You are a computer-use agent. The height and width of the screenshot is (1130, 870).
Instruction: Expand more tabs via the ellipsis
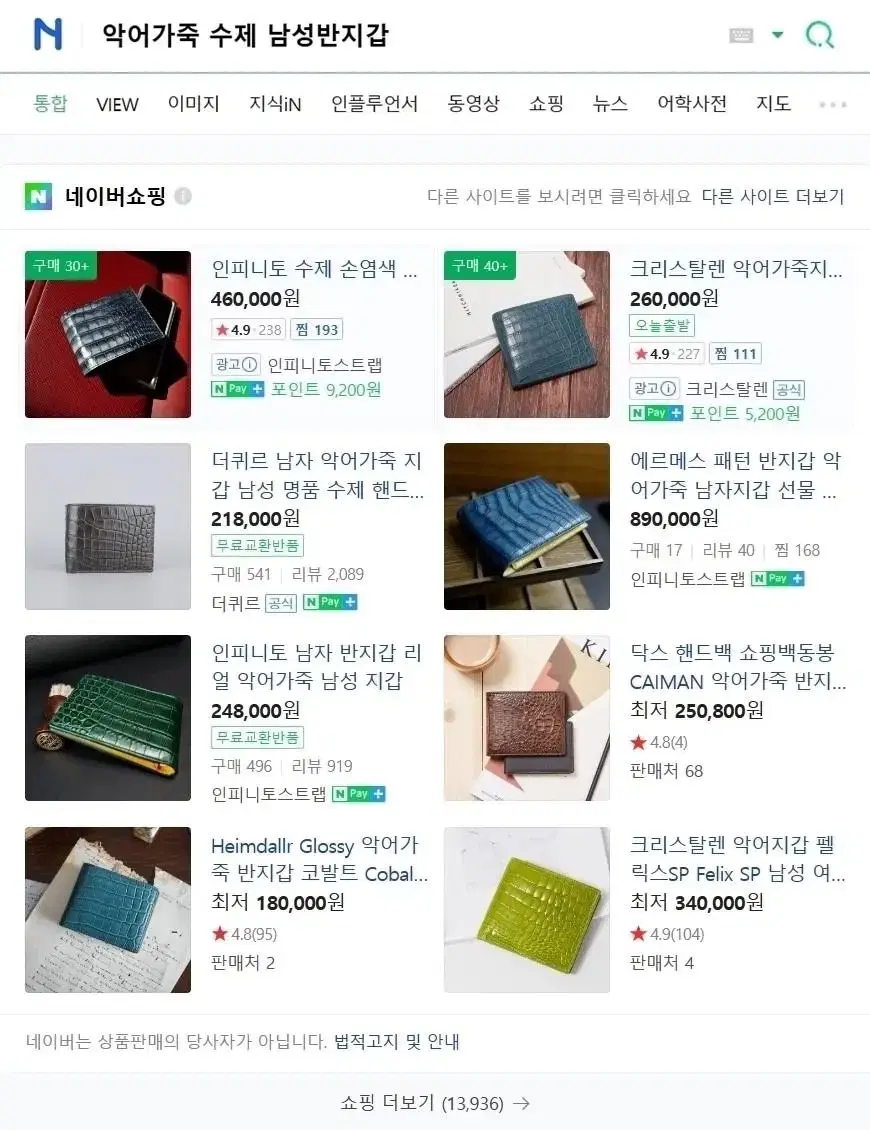coord(833,104)
